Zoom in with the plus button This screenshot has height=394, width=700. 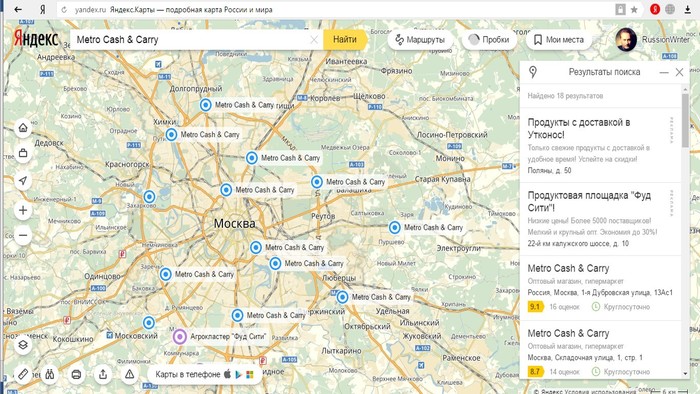(x=23, y=210)
